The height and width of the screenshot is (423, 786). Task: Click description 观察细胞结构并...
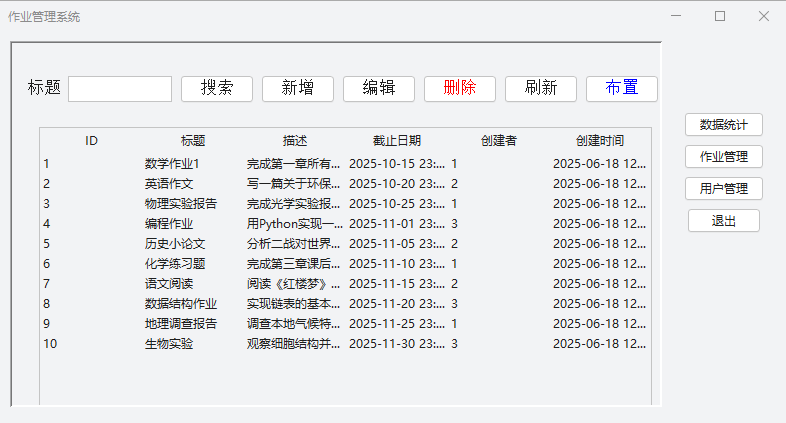[x=293, y=344]
